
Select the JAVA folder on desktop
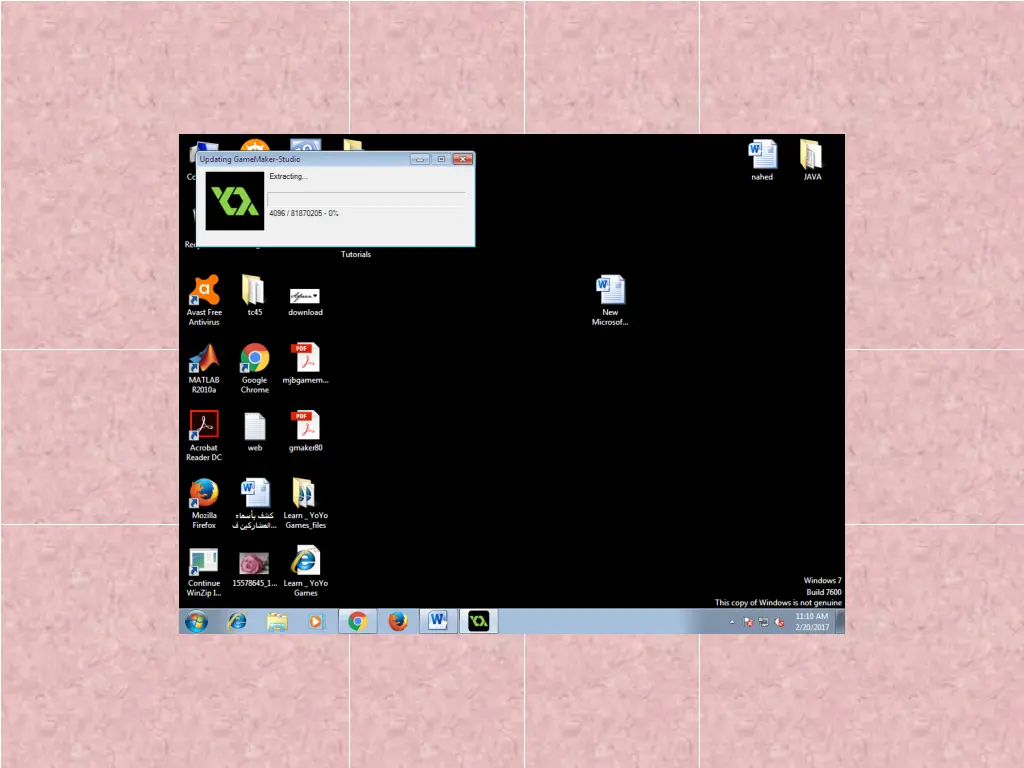pos(812,156)
